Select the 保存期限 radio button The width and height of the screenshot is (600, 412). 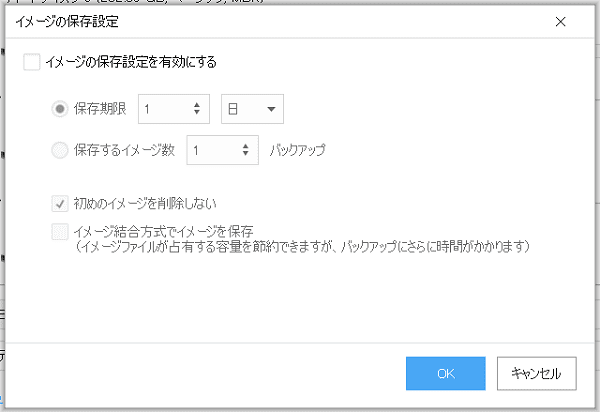tap(61, 108)
